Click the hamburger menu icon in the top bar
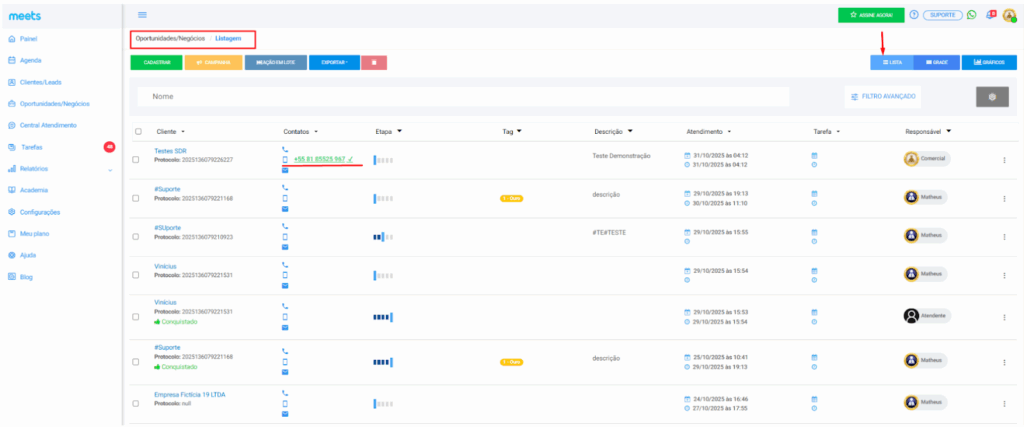Screen dimensions: 1024x427 (x=142, y=15)
